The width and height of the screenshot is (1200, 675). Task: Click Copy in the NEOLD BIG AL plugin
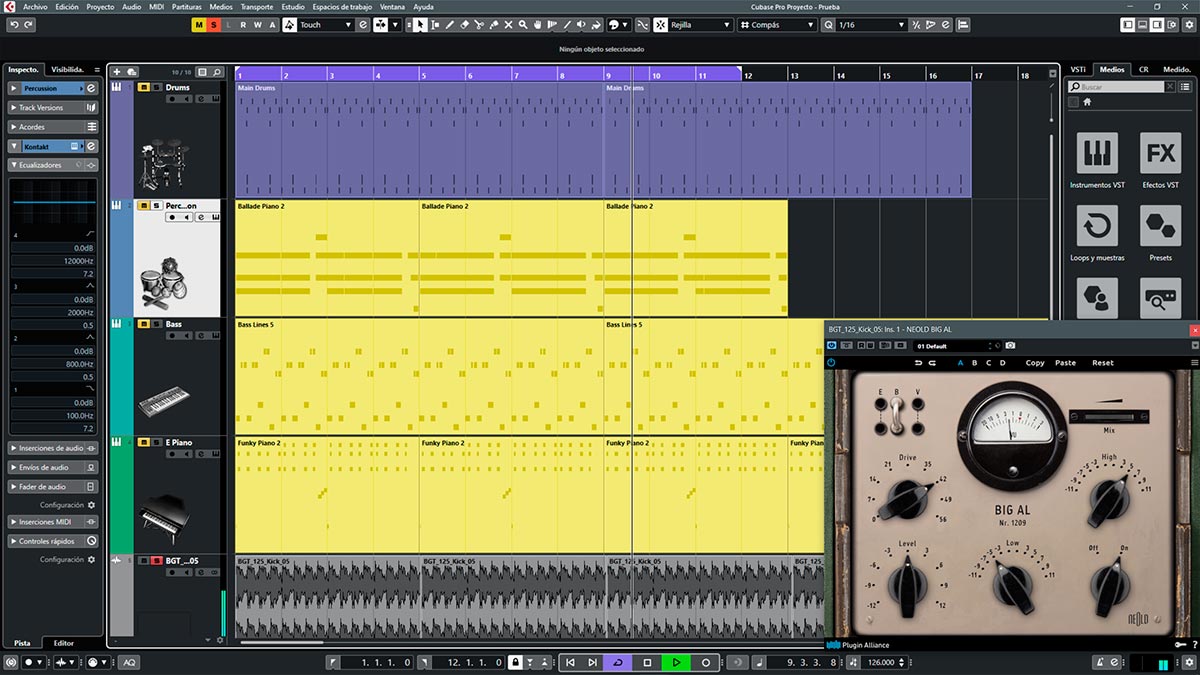coord(1035,363)
